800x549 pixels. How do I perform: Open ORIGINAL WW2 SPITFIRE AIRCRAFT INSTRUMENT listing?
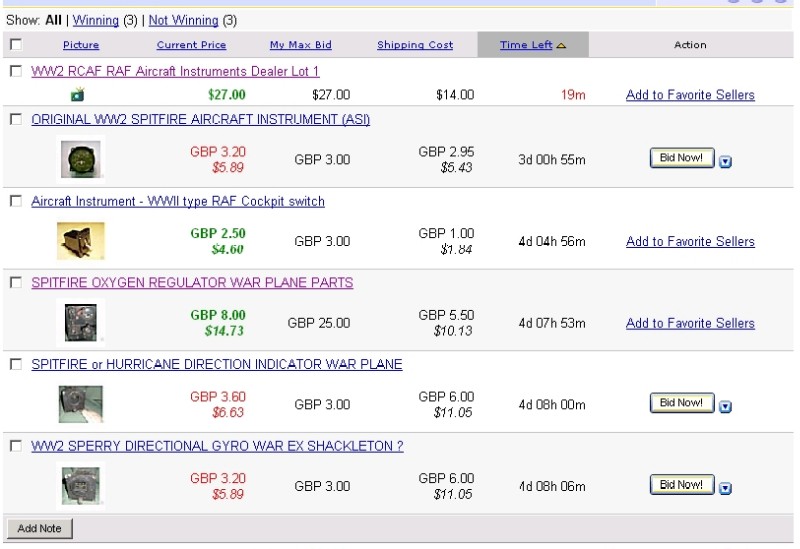point(201,119)
